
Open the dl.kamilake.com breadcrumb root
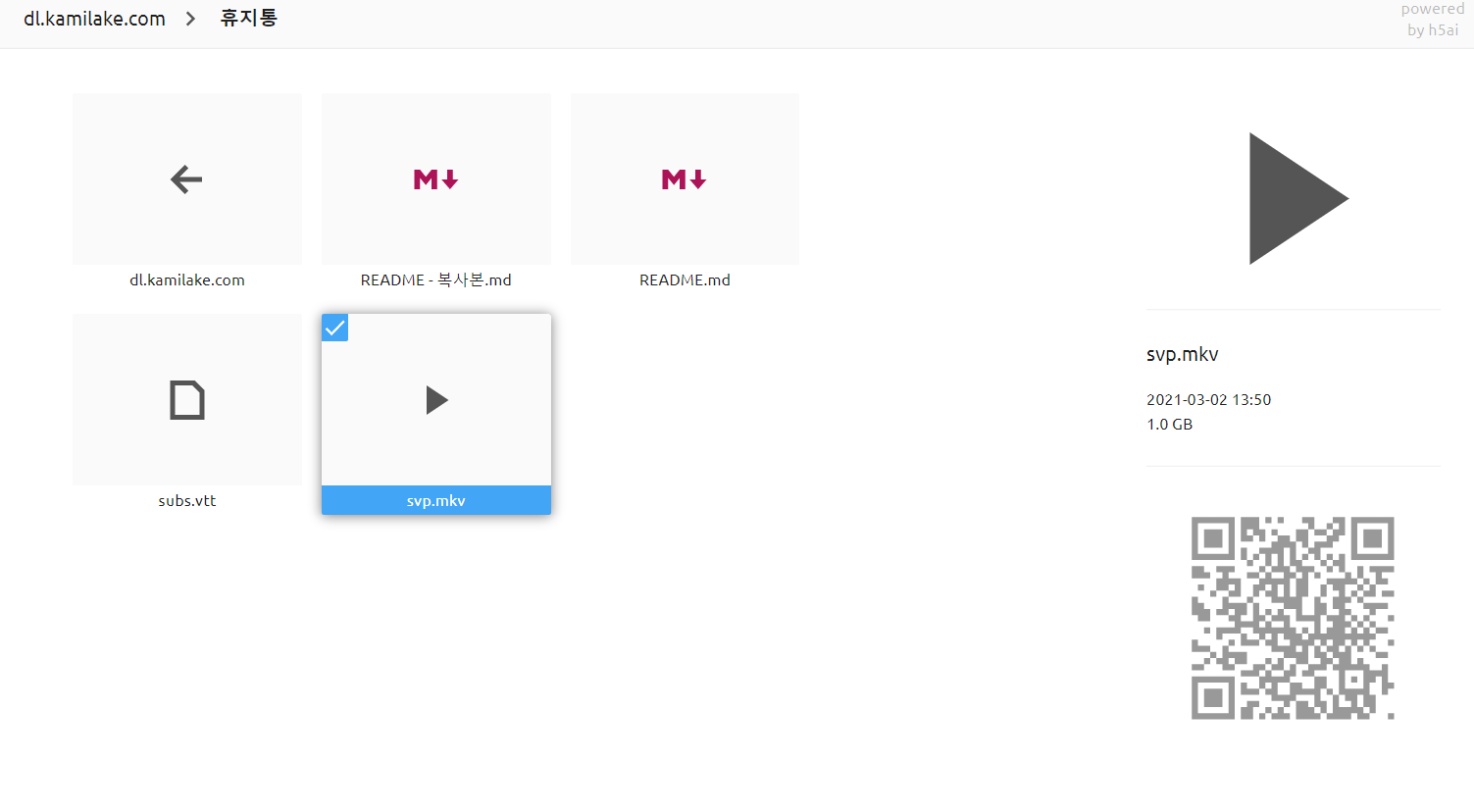(94, 19)
